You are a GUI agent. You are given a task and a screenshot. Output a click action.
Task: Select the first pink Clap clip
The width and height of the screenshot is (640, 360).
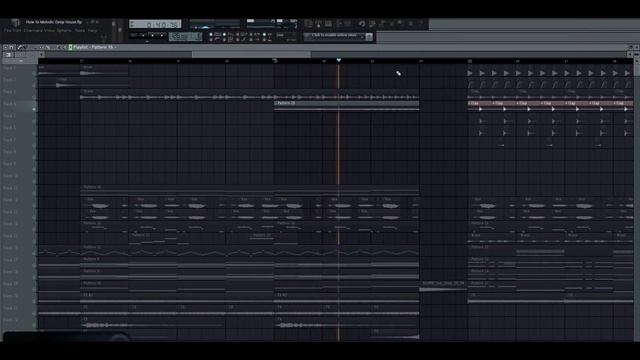click(480, 106)
